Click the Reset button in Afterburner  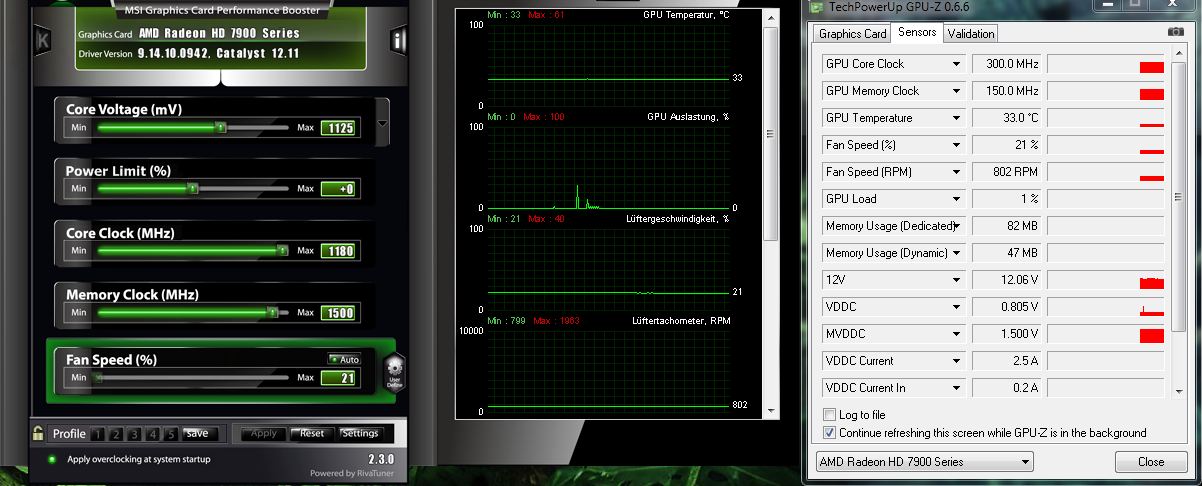pos(312,434)
